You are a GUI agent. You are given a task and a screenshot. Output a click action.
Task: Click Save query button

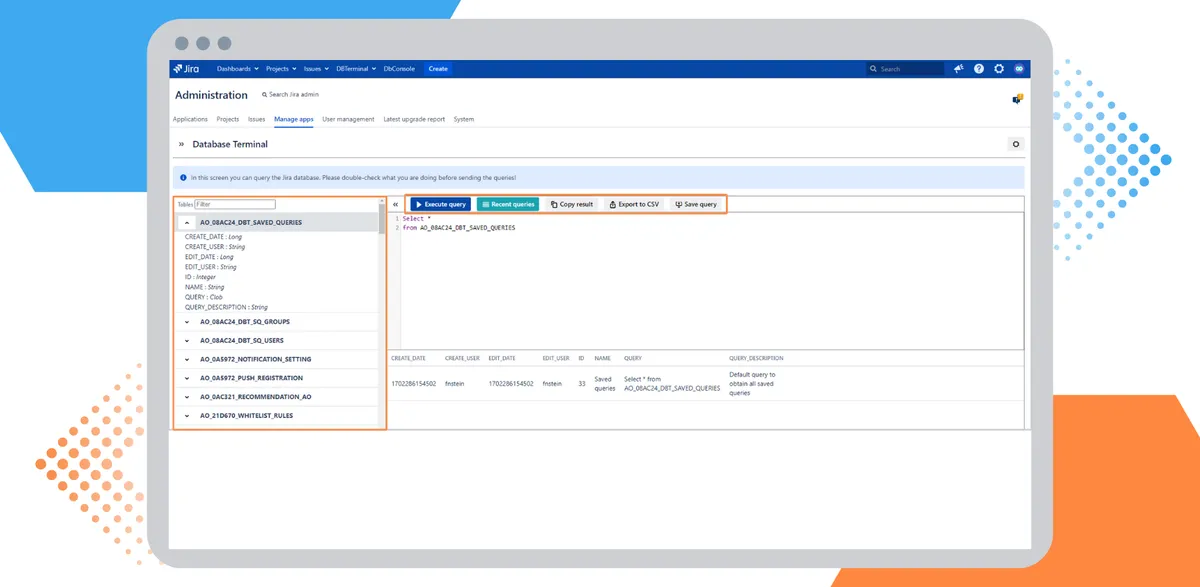(x=696, y=204)
